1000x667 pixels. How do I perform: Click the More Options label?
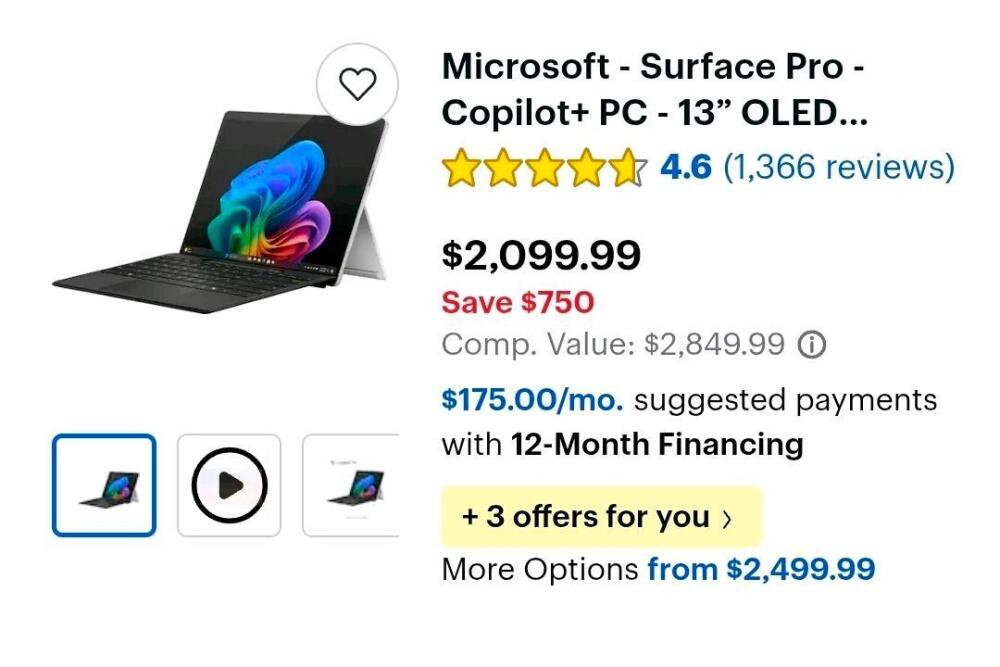[540, 569]
